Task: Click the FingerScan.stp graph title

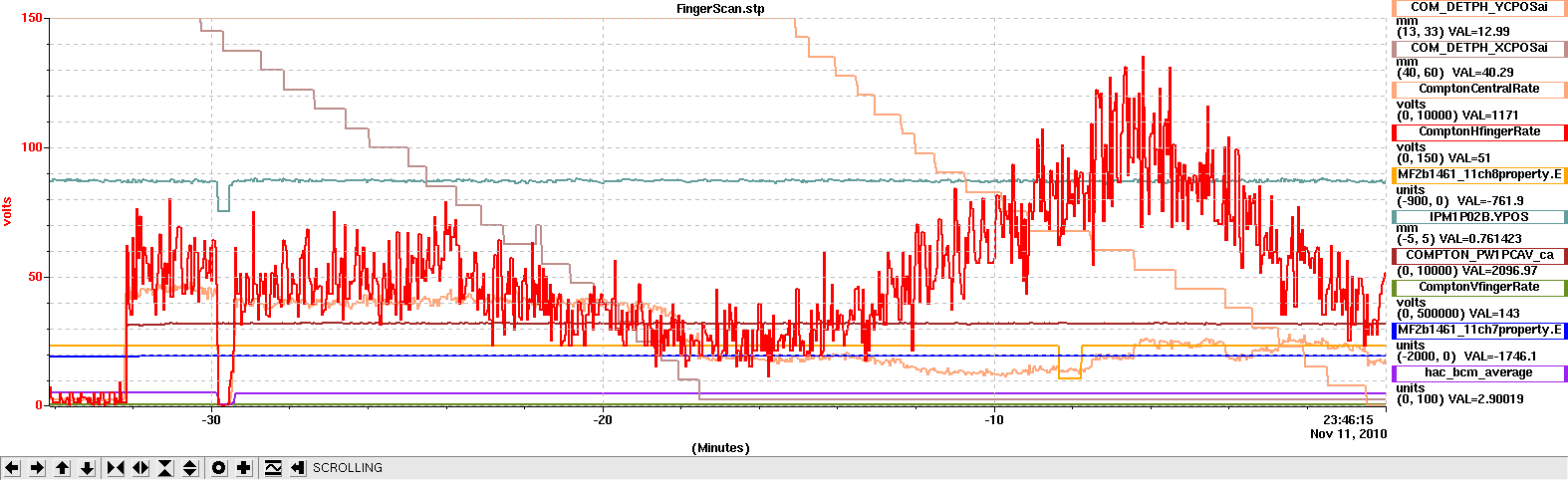Action: tap(720, 9)
